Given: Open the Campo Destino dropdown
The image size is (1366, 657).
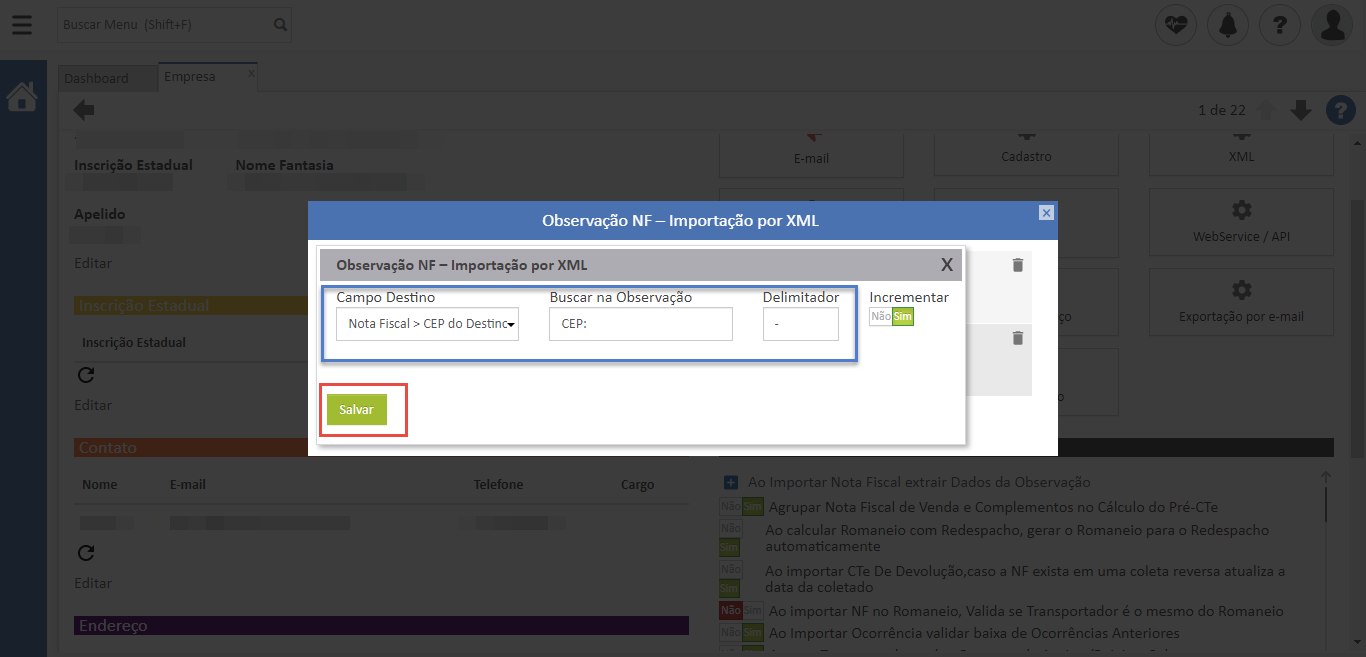Looking at the screenshot, I should tap(428, 324).
